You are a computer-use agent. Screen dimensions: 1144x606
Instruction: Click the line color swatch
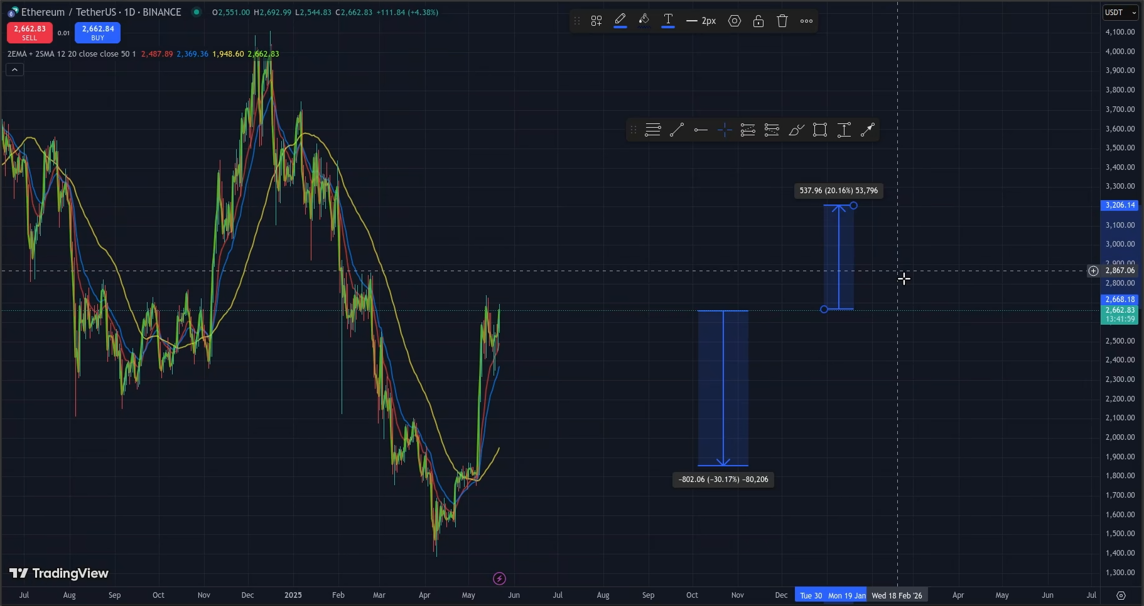(619, 20)
